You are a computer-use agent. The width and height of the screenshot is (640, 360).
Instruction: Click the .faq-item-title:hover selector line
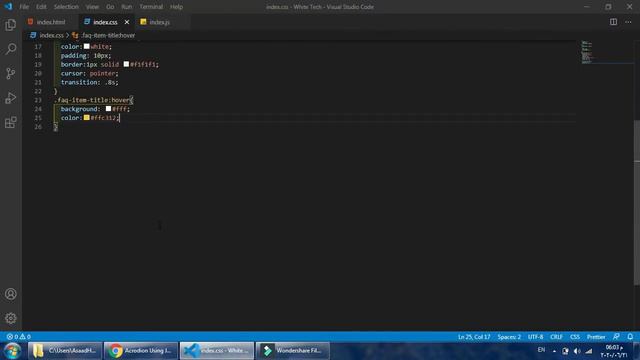pyautogui.click(x=93, y=100)
